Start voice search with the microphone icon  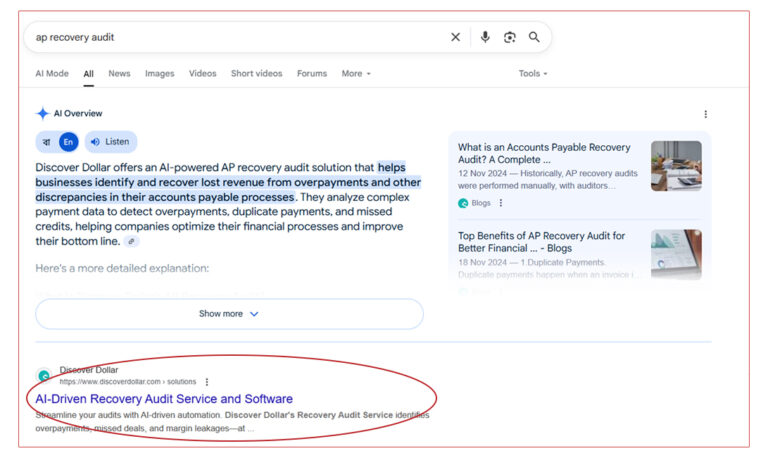pos(485,37)
